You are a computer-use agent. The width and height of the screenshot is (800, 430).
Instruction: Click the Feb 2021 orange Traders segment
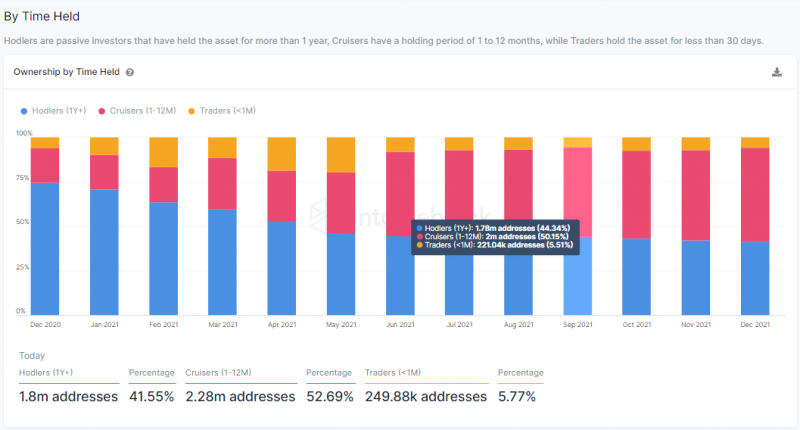[x=163, y=152]
